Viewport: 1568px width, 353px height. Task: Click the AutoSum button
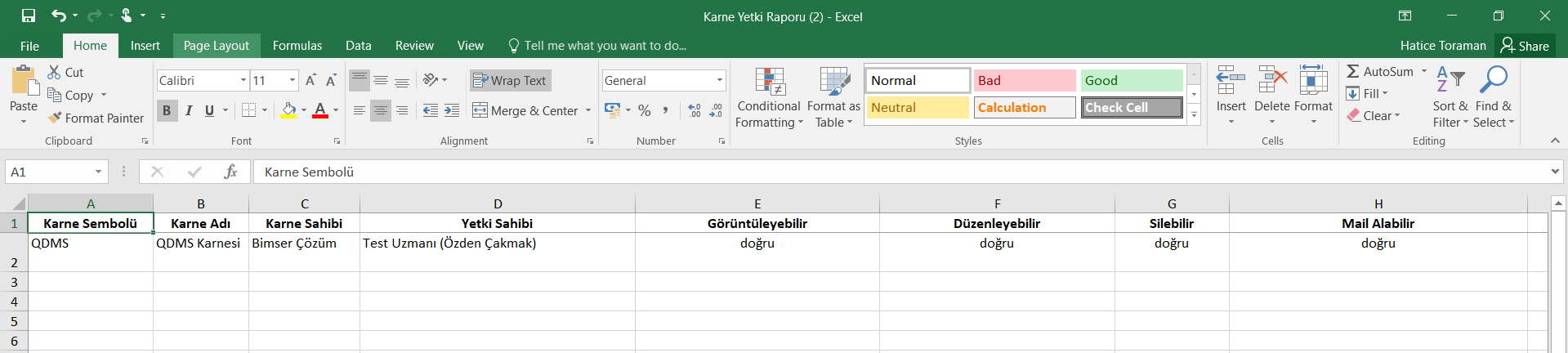1379,72
